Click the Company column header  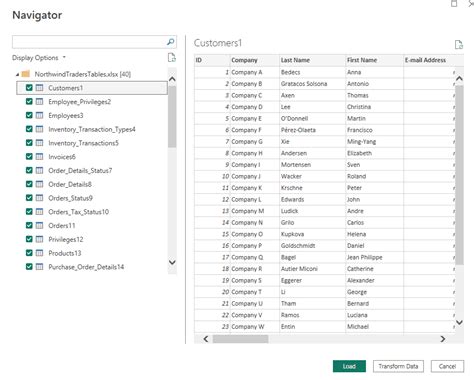(x=255, y=60)
